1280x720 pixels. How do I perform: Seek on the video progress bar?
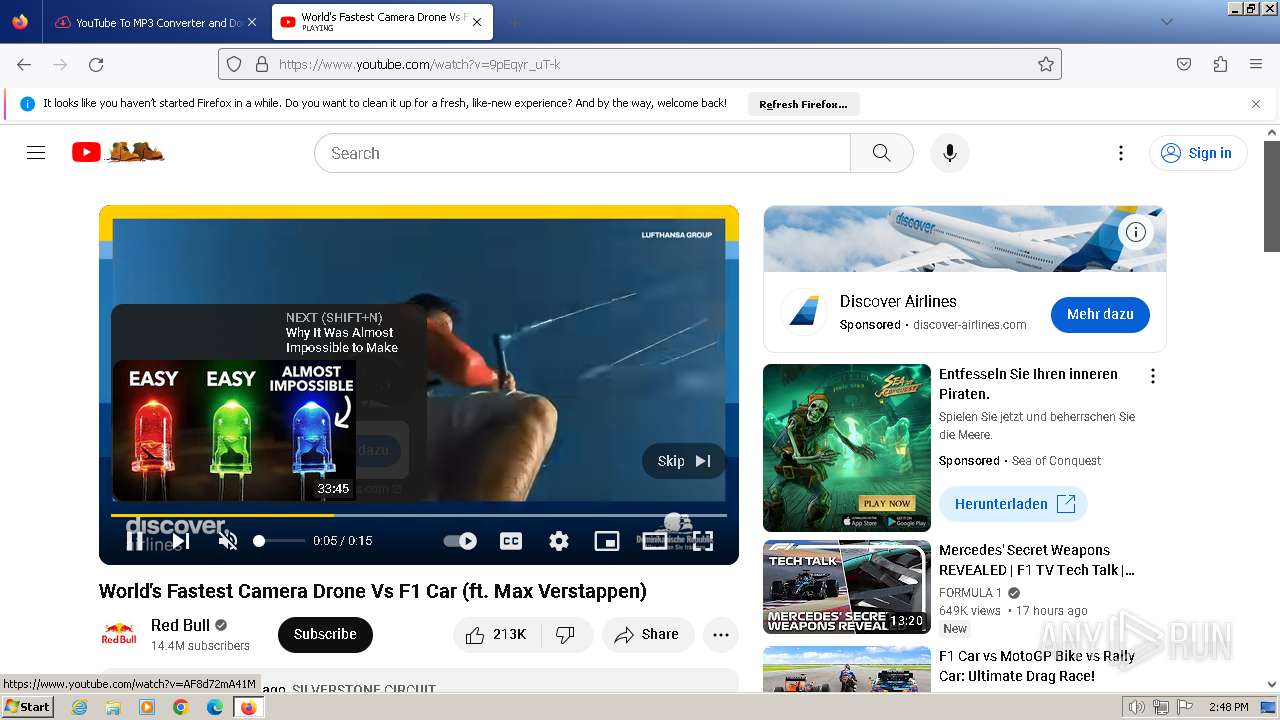point(419,515)
